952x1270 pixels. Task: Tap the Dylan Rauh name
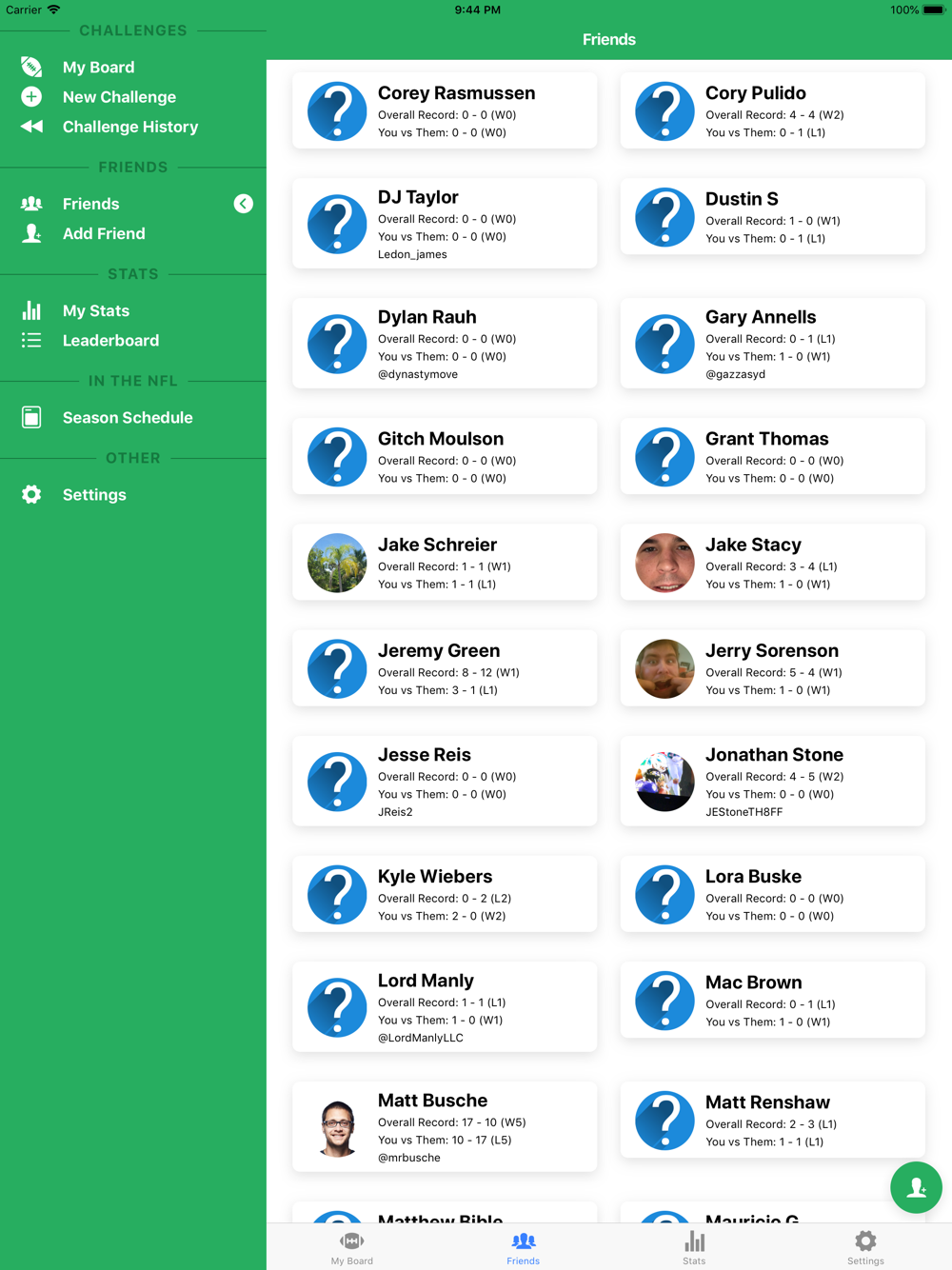tap(426, 317)
